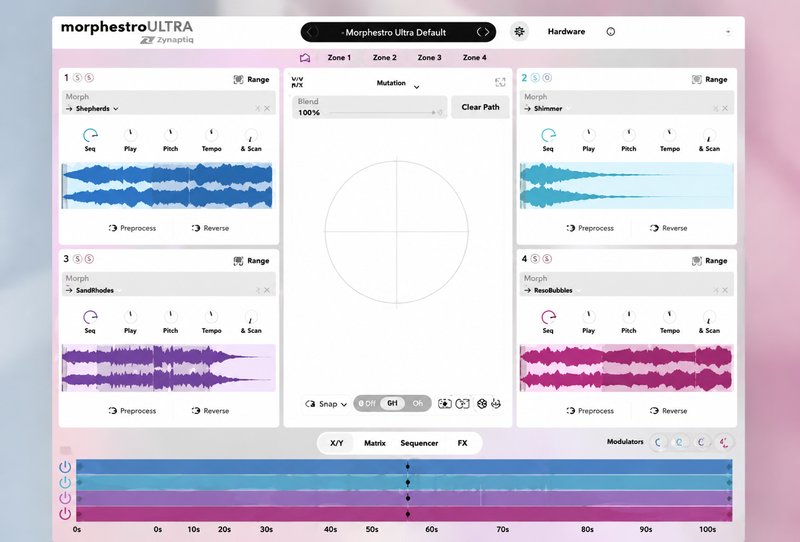Viewport: 800px width, 542px height.
Task: Click the Seq knob in slot 4
Action: [548, 317]
